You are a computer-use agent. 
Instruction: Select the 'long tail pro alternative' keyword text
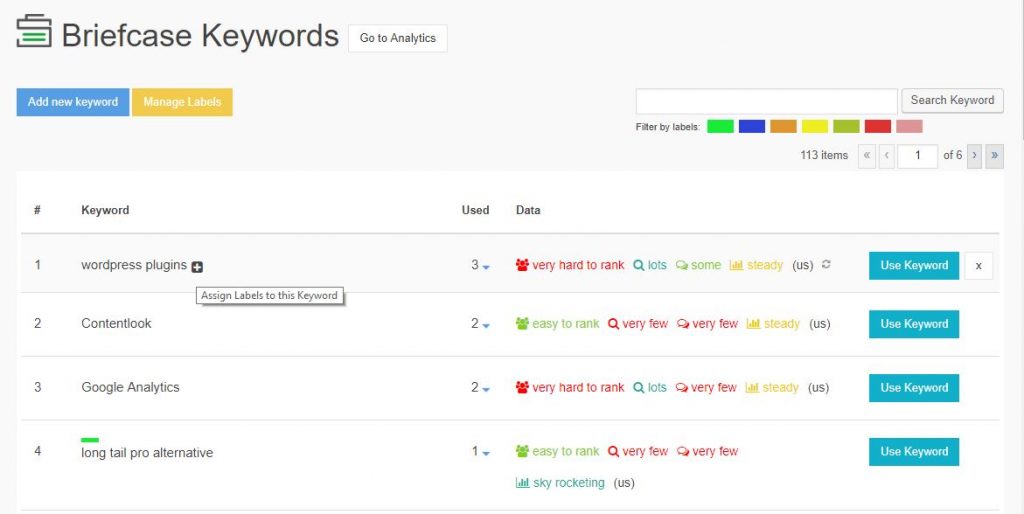click(147, 453)
